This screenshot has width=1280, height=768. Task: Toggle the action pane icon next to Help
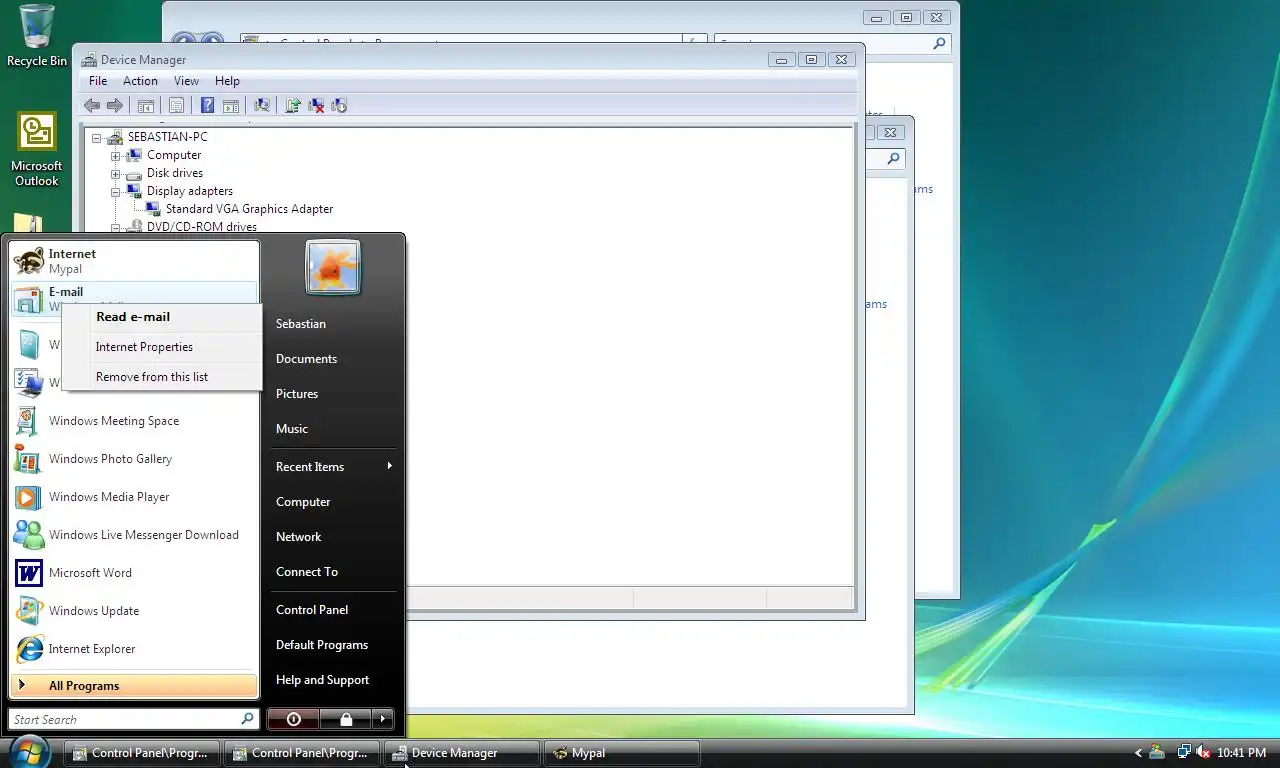(x=230, y=105)
